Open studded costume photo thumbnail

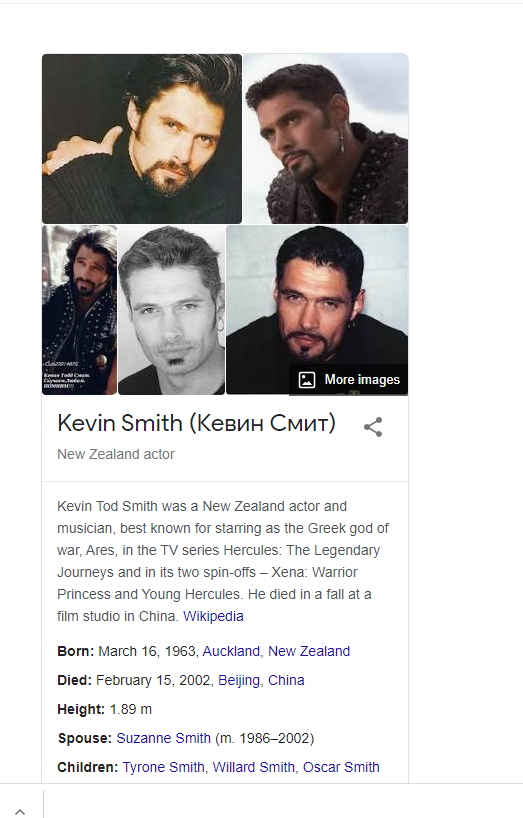point(79,310)
